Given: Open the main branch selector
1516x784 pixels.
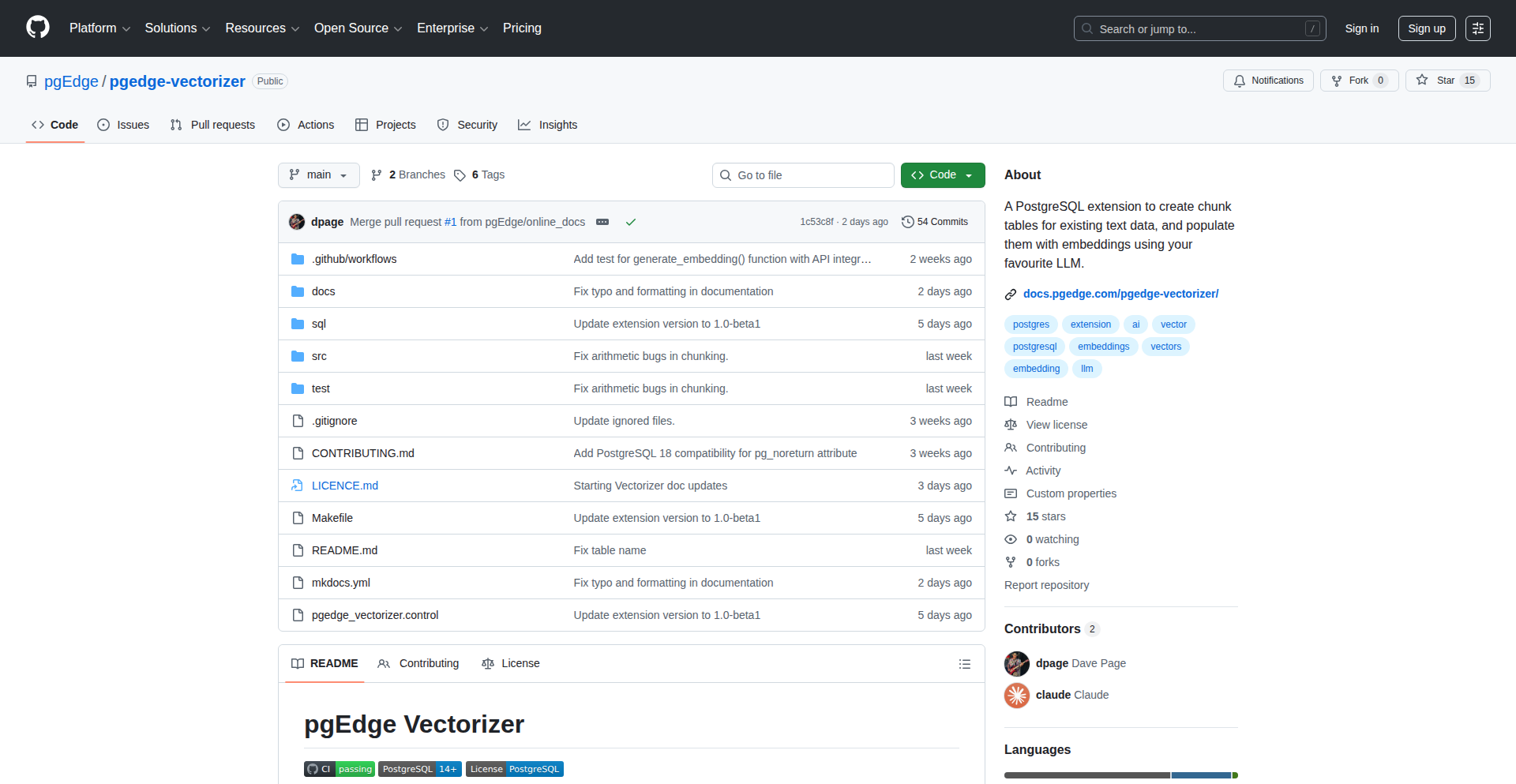Looking at the screenshot, I should coord(318,174).
